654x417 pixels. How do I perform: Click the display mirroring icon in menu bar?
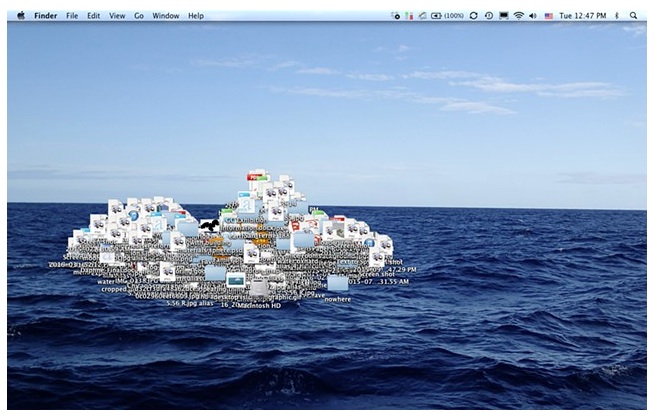click(503, 16)
